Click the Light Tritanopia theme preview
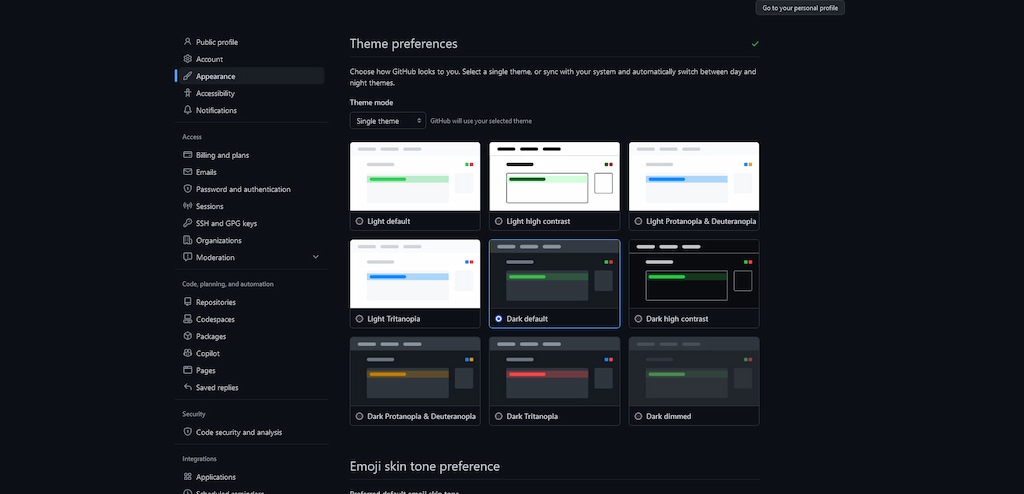 [x=415, y=274]
